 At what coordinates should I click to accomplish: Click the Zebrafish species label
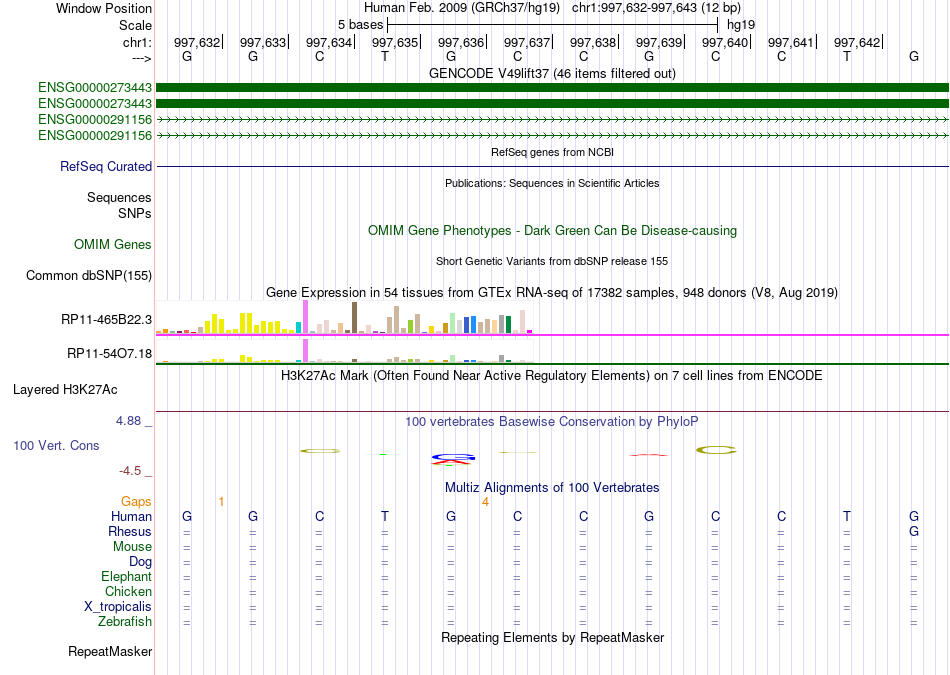[125, 621]
